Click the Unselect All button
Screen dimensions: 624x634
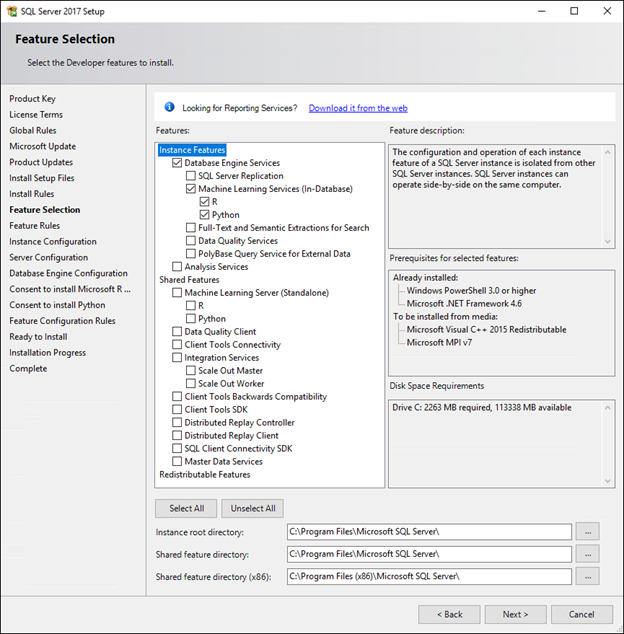[252, 508]
